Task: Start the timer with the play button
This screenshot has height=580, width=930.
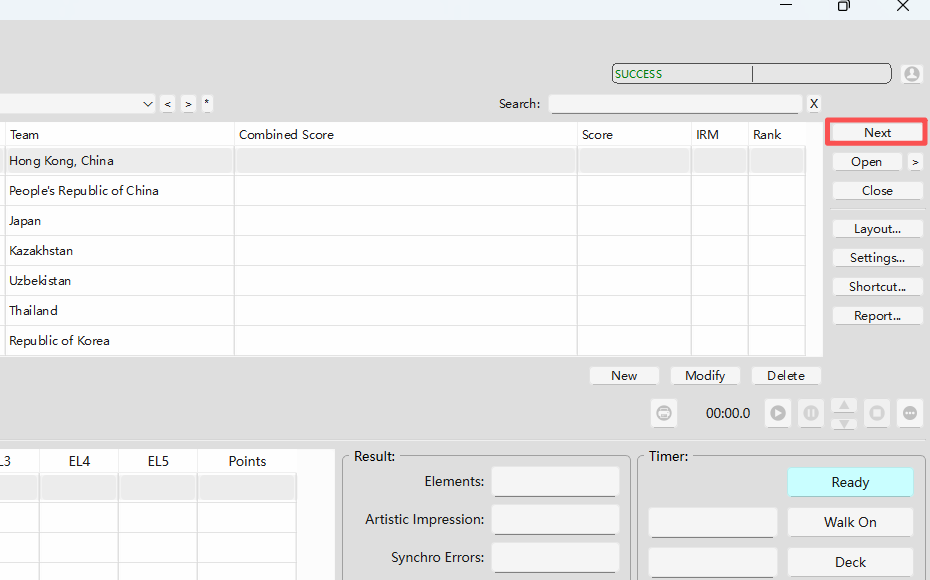Action: click(778, 413)
